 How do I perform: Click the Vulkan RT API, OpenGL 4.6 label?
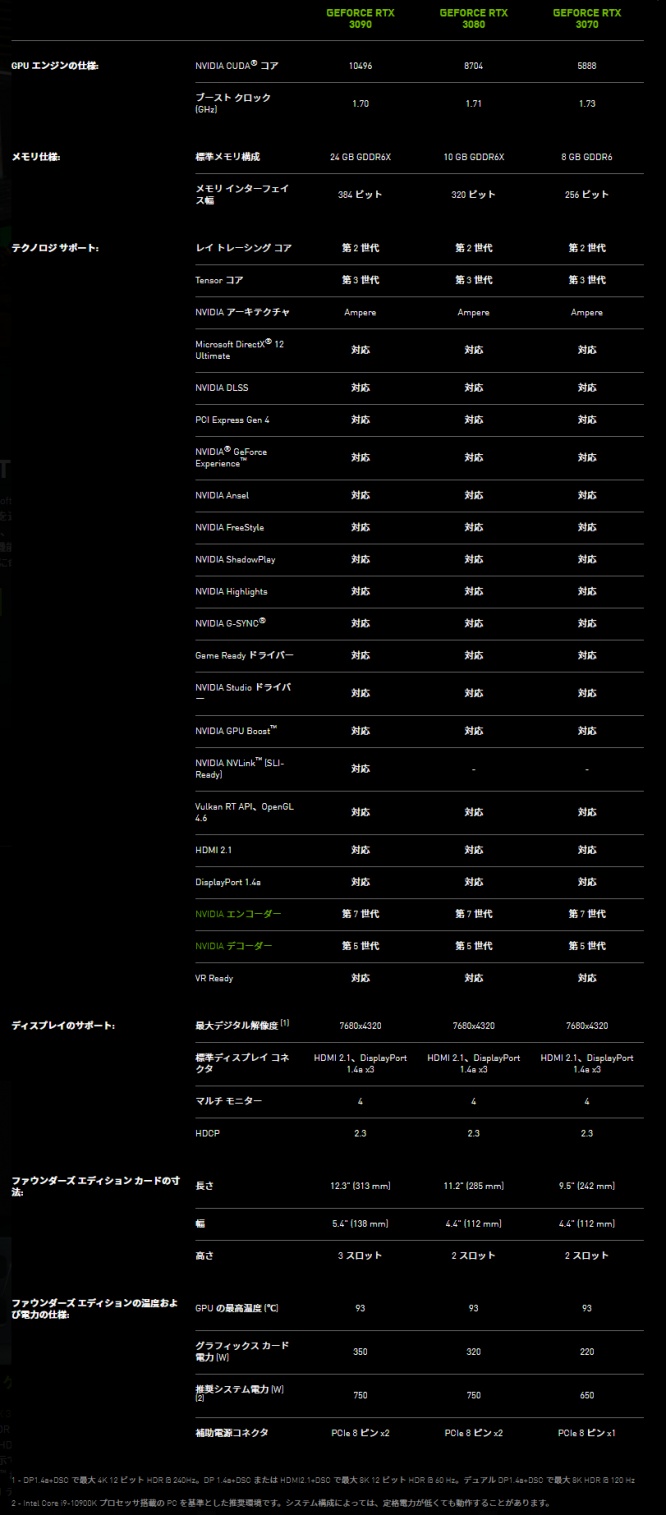[244, 811]
